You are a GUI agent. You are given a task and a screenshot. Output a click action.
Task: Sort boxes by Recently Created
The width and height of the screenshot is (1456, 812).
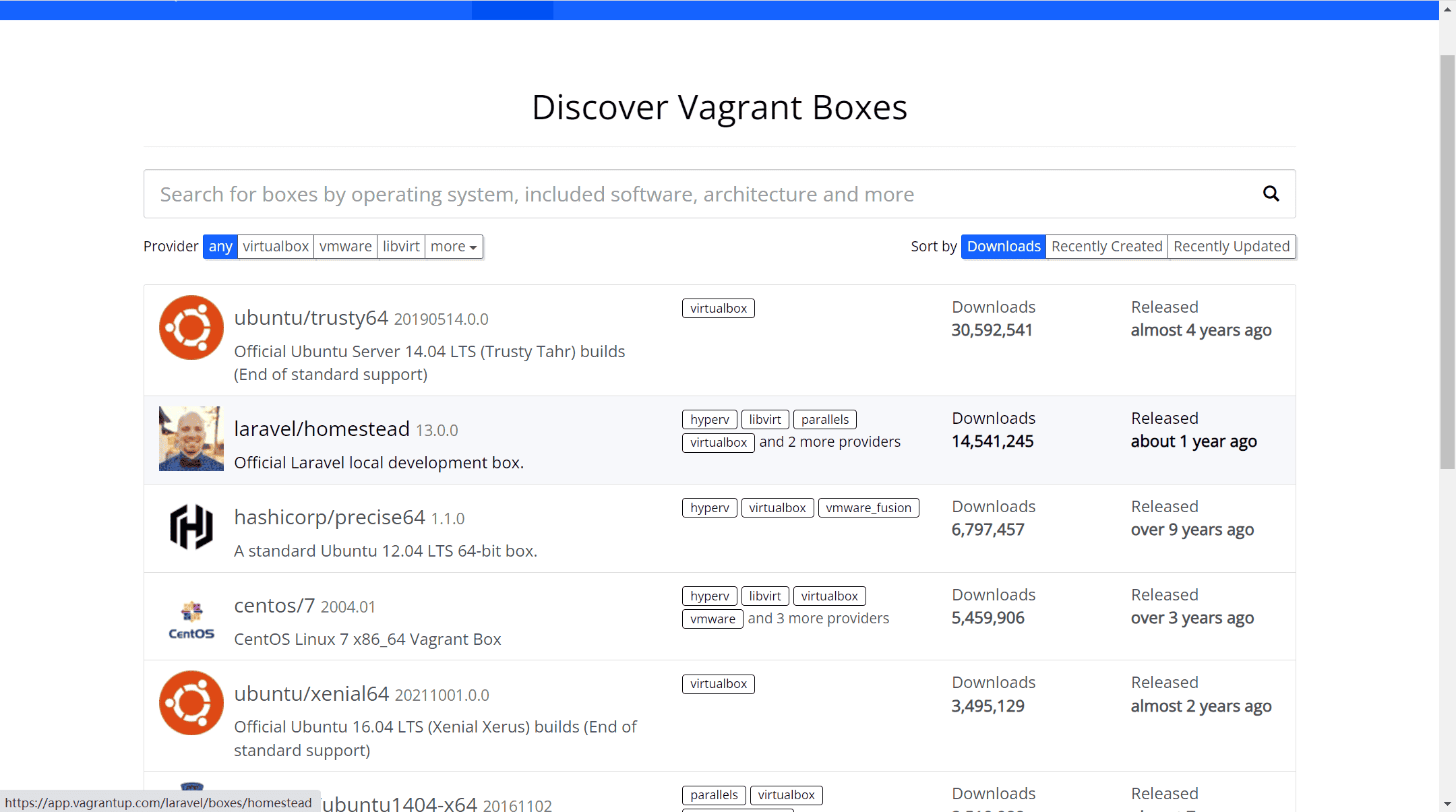[1107, 247]
